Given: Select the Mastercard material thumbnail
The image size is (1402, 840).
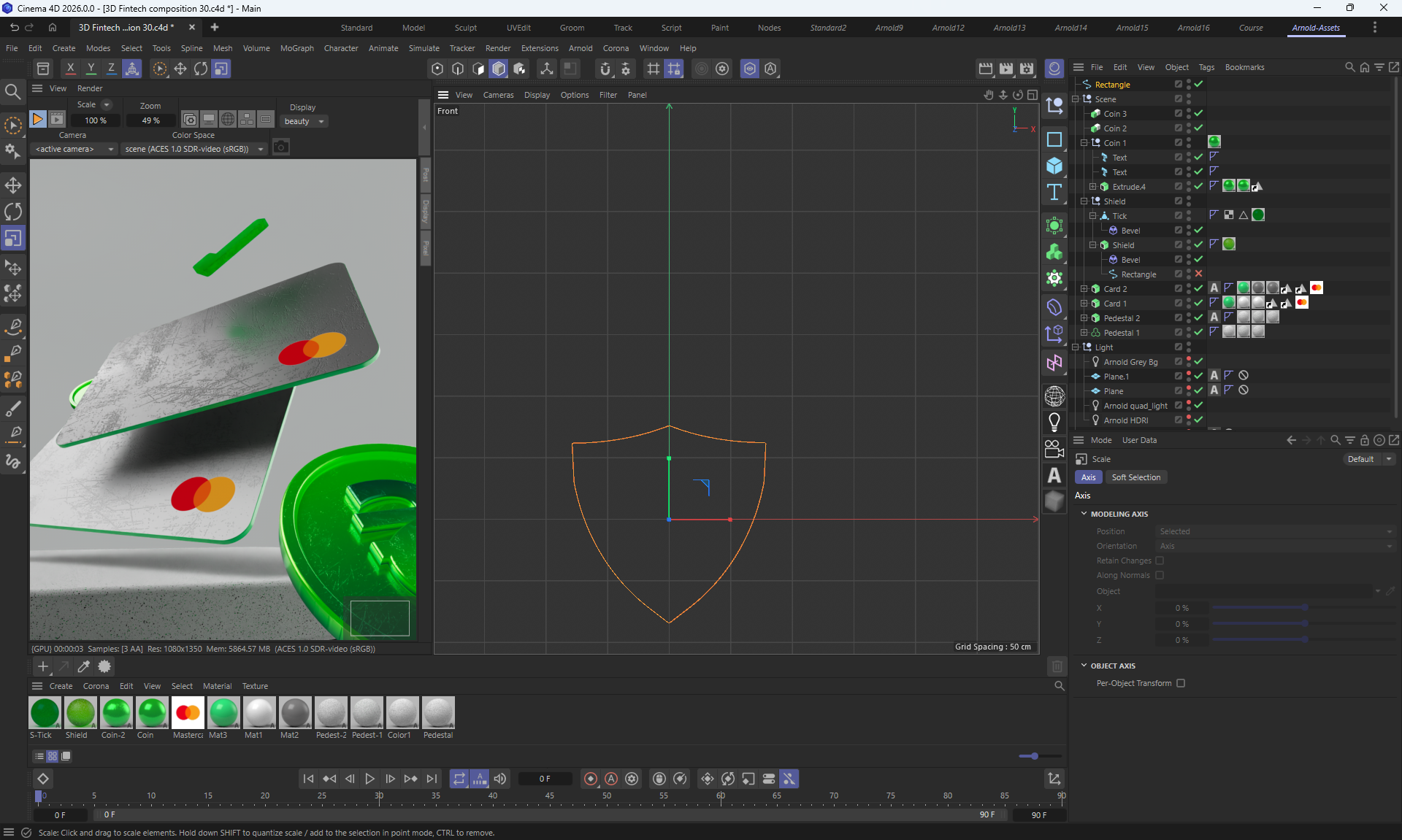Looking at the screenshot, I should 188,713.
